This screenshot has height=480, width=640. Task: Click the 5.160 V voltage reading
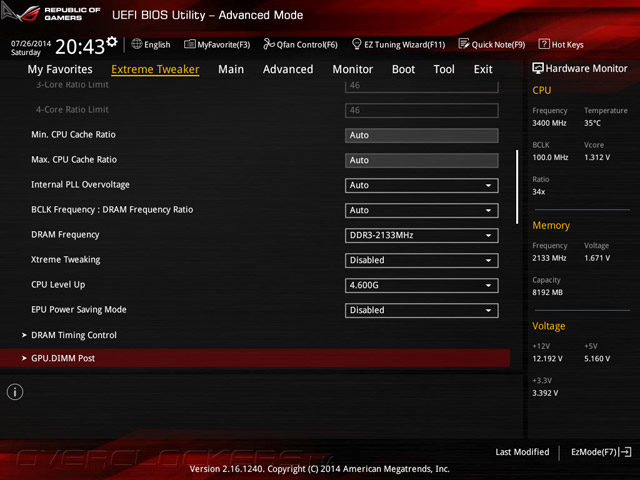(x=597, y=358)
